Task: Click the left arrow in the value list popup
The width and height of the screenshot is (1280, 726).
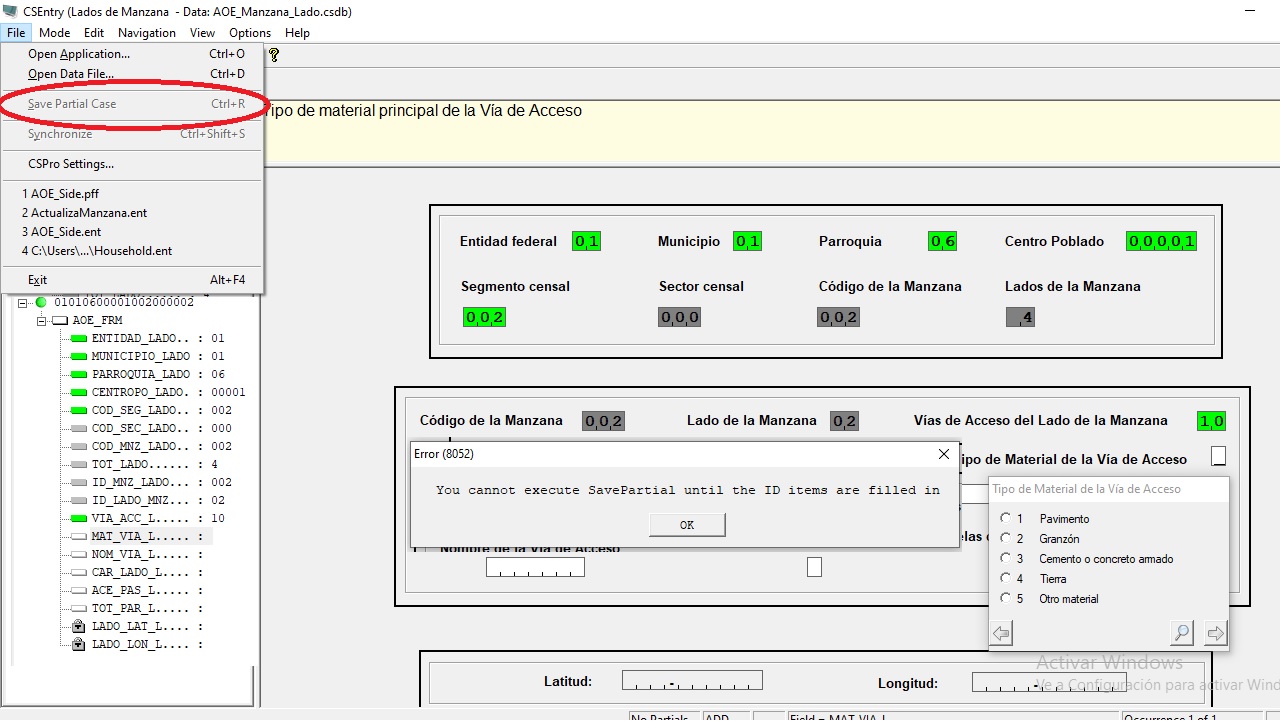Action: click(1001, 632)
